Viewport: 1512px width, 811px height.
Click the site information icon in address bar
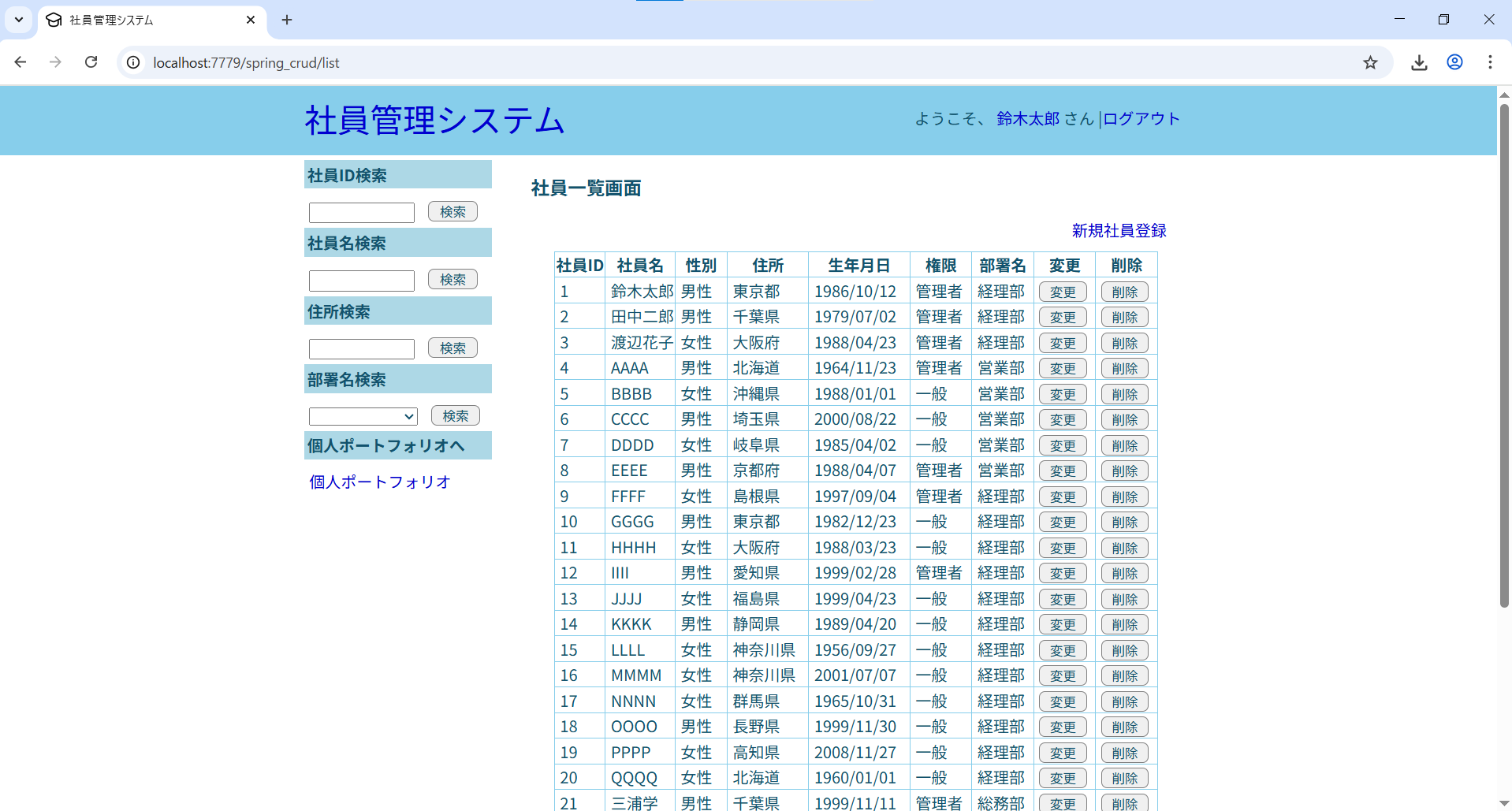134,62
